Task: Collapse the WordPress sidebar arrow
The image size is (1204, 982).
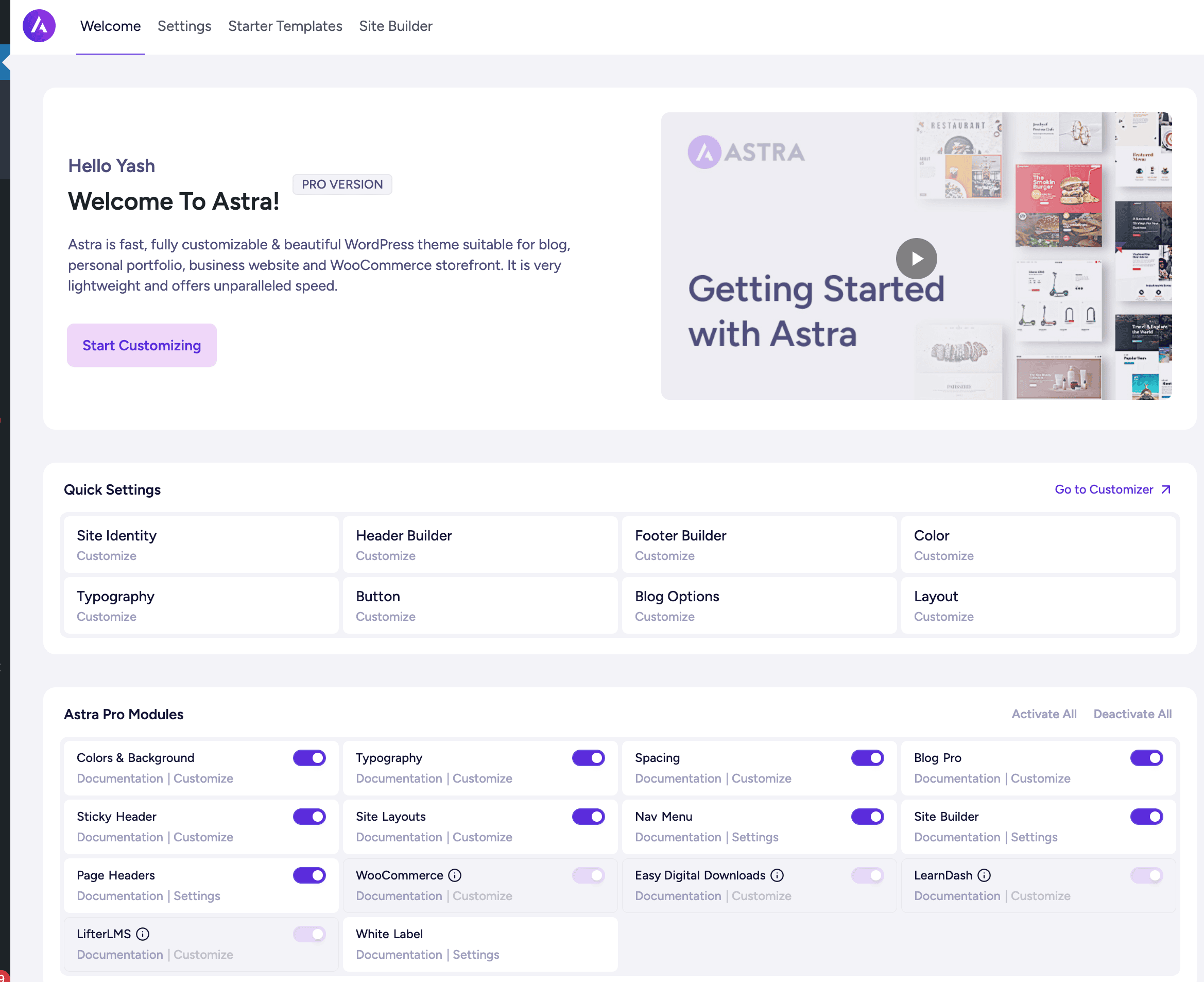Action: (5, 62)
